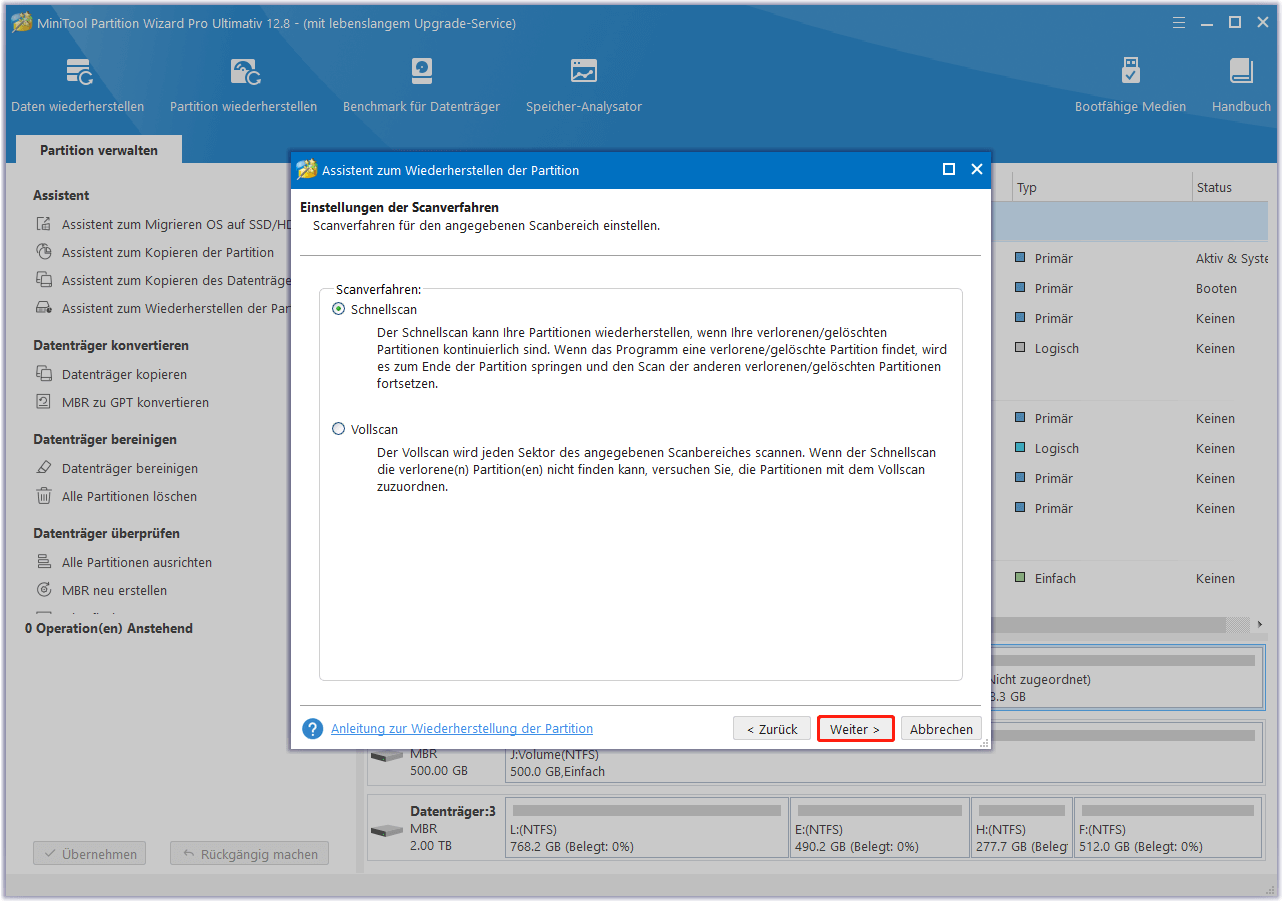1283x902 pixels.
Task: Select the Schnellscan radio button
Action: pos(338,309)
